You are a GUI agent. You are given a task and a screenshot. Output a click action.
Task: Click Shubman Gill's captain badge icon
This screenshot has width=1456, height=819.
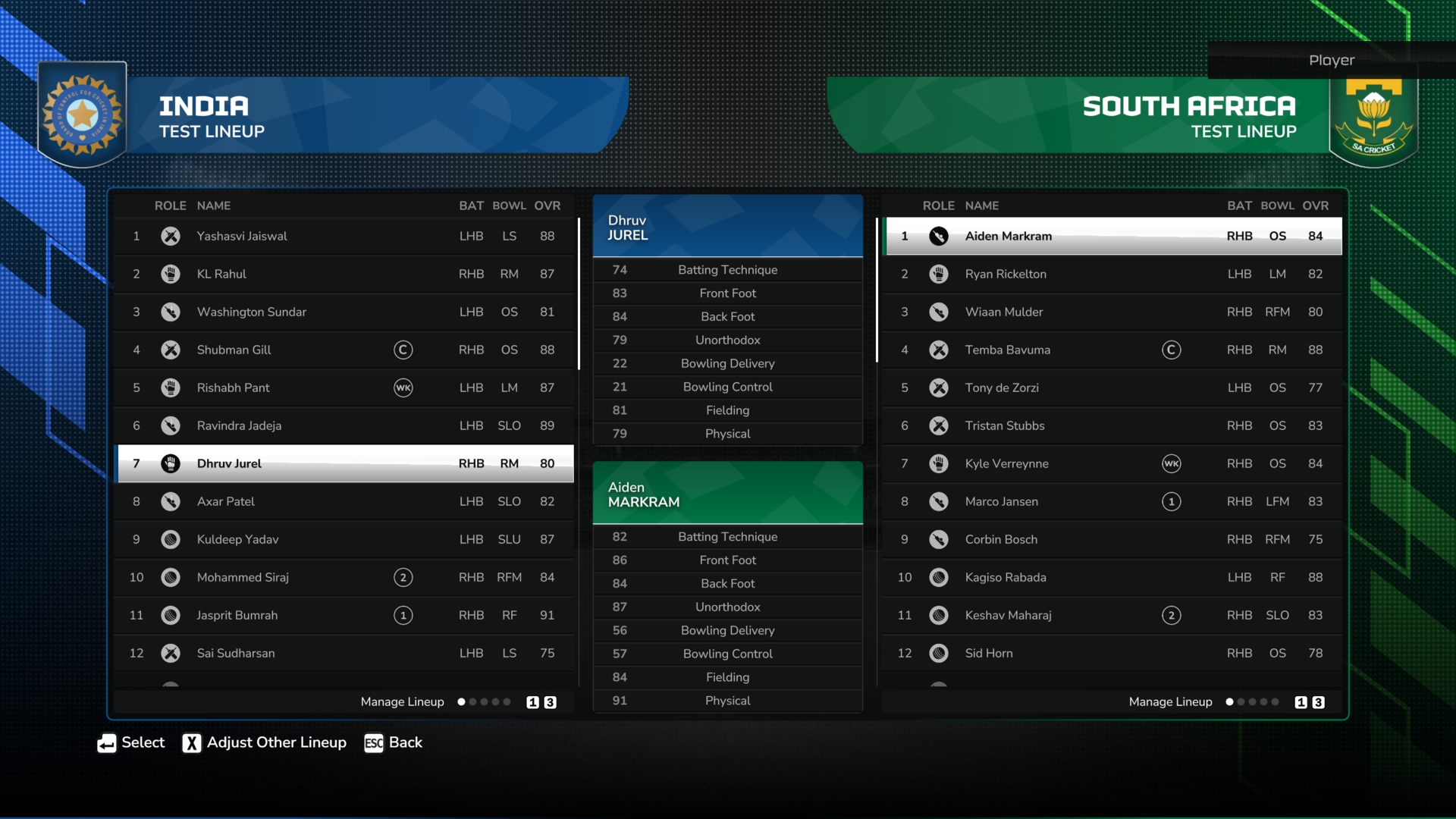click(x=403, y=350)
